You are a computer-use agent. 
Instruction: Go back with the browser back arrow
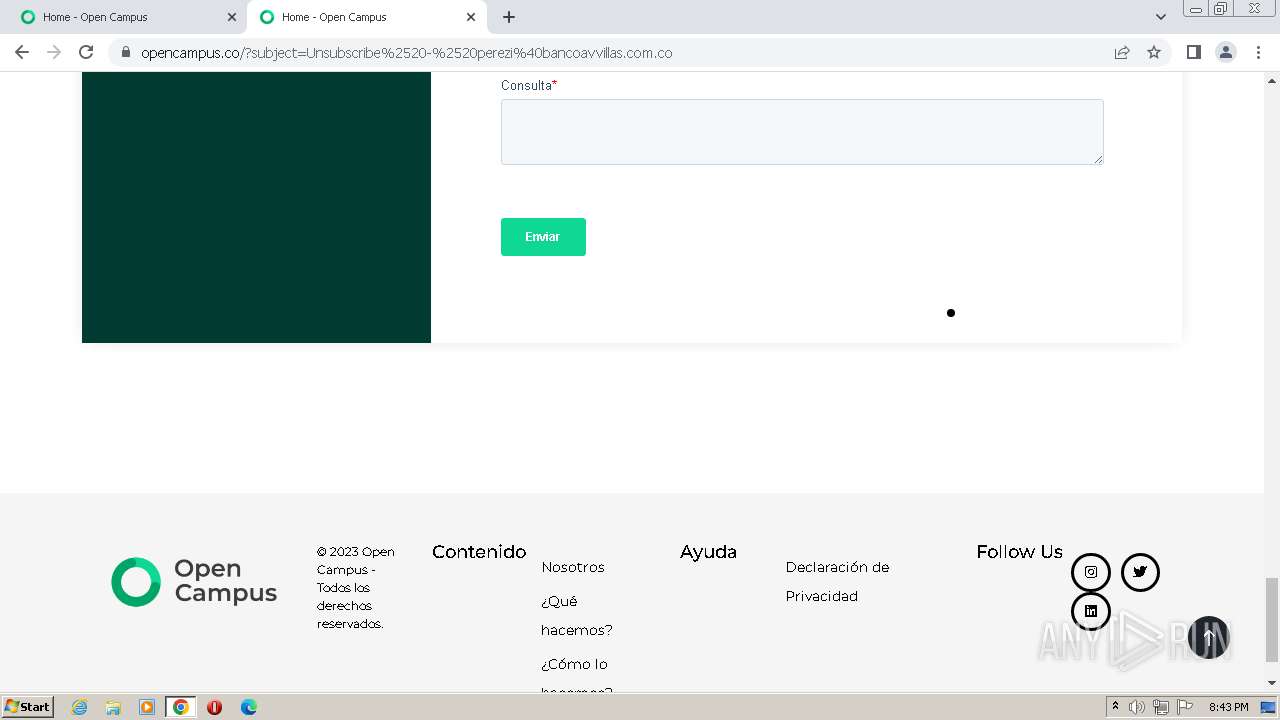click(22, 52)
